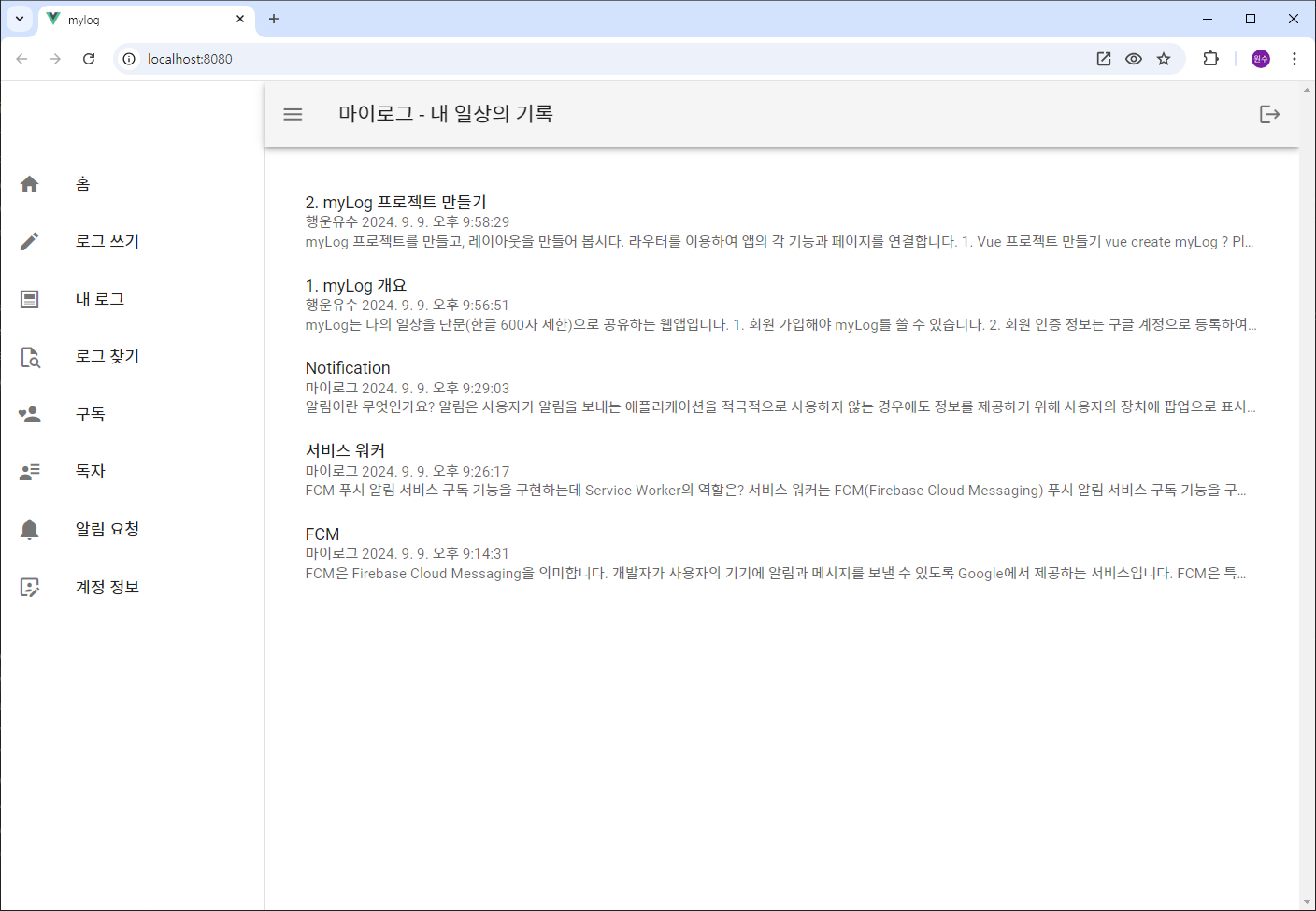Click the logout icon in the top bar
Screen dimensions: 1316x911
pyautogui.click(x=1270, y=114)
